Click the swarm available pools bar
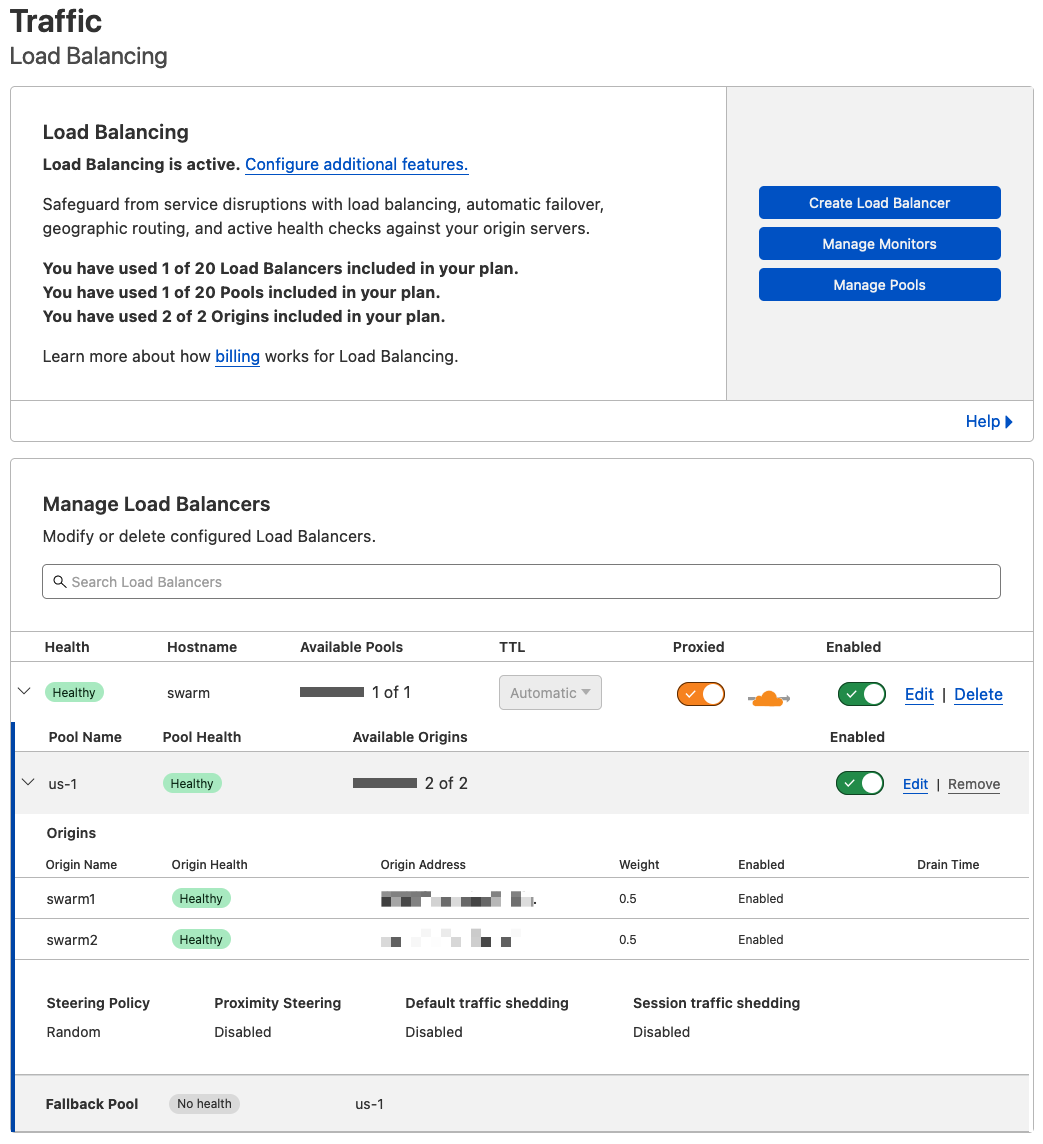 [x=332, y=692]
